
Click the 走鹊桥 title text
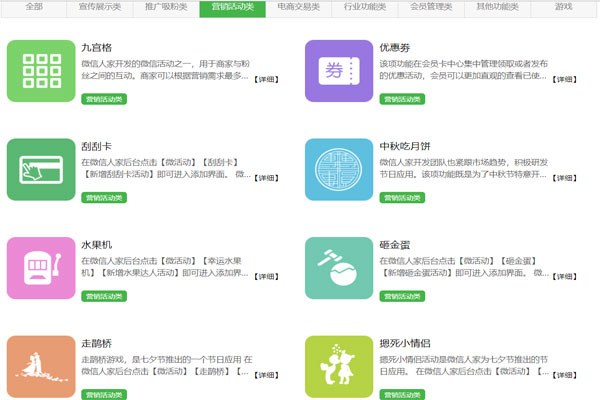click(96, 343)
